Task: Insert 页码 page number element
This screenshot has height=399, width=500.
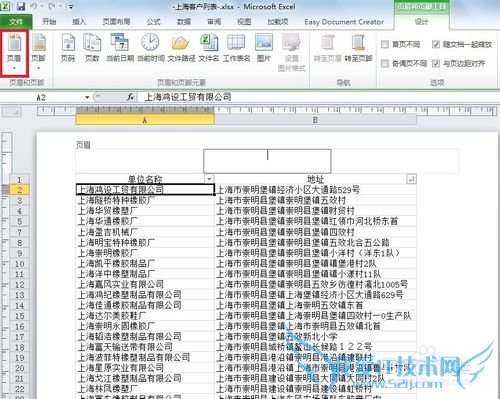Action: [x=68, y=49]
